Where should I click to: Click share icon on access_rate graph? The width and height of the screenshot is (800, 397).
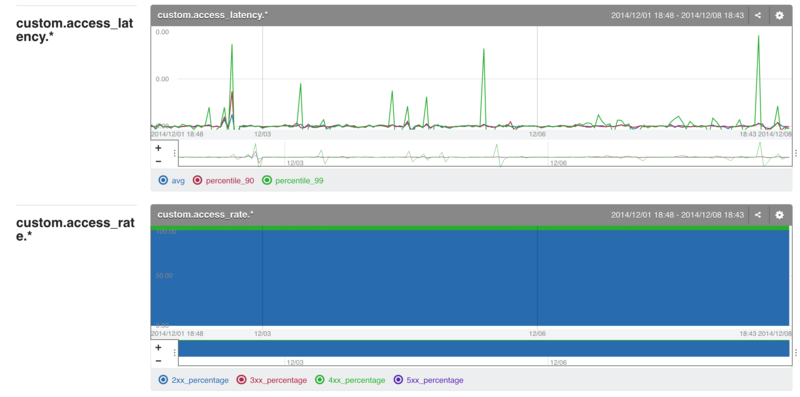coord(758,215)
